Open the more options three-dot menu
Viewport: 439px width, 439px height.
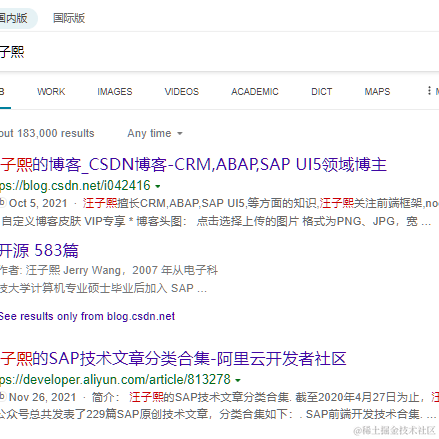click(429, 90)
